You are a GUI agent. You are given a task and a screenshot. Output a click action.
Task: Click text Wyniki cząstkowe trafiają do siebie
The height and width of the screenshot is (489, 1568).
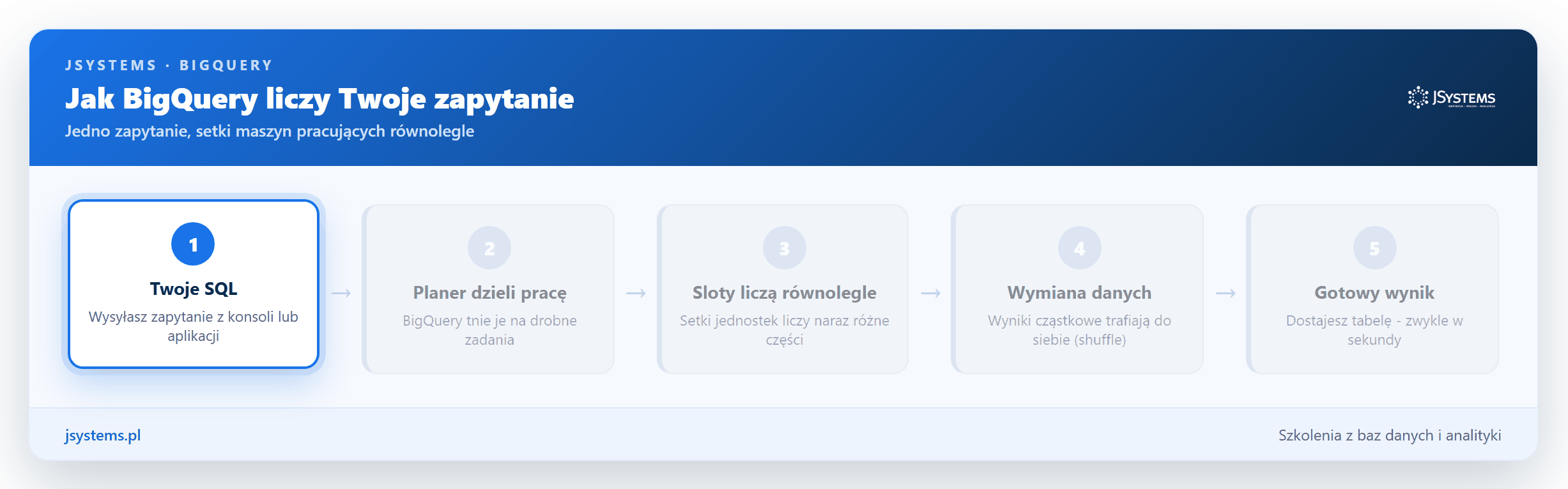(x=1080, y=330)
